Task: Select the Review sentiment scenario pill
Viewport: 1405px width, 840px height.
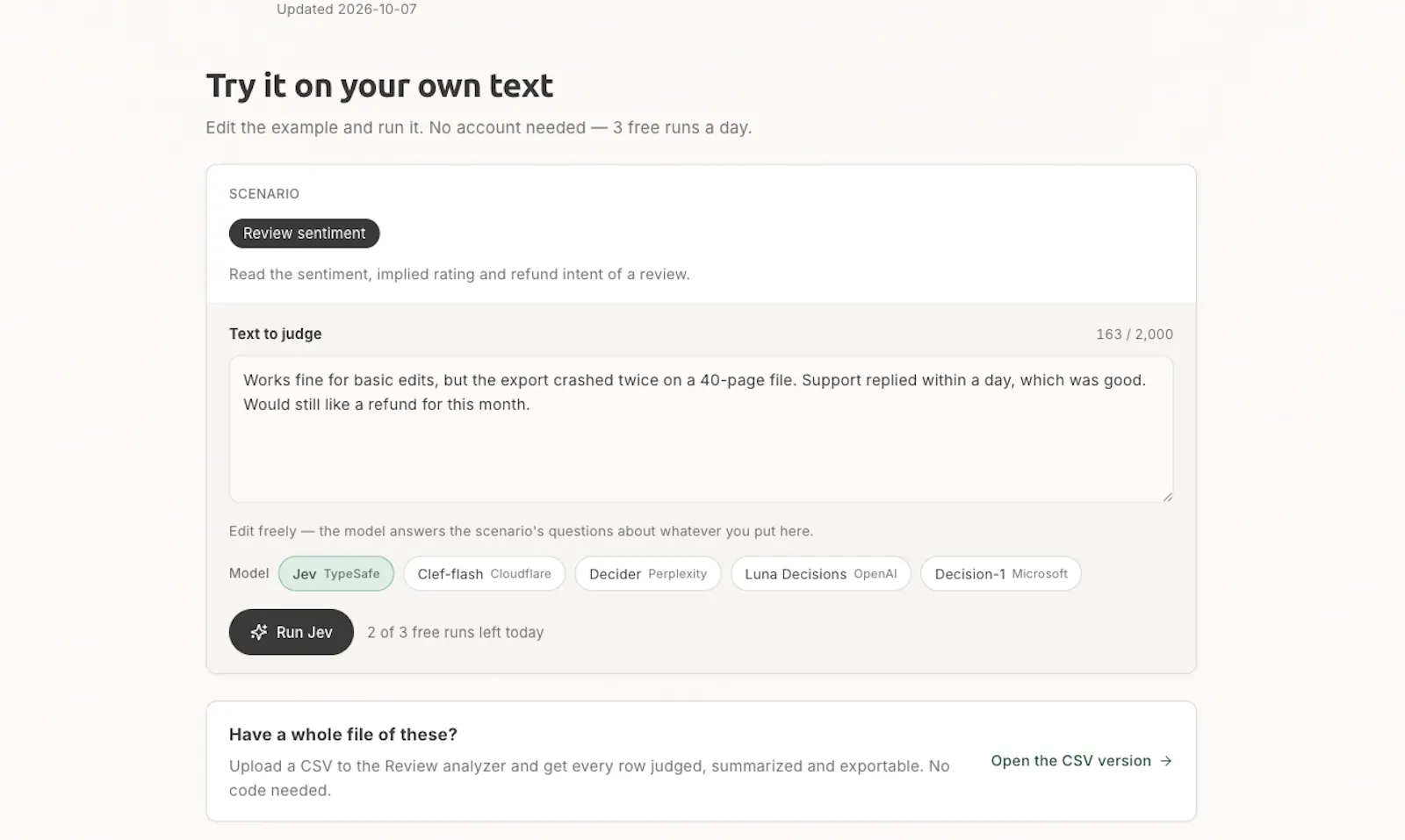Action: [304, 233]
